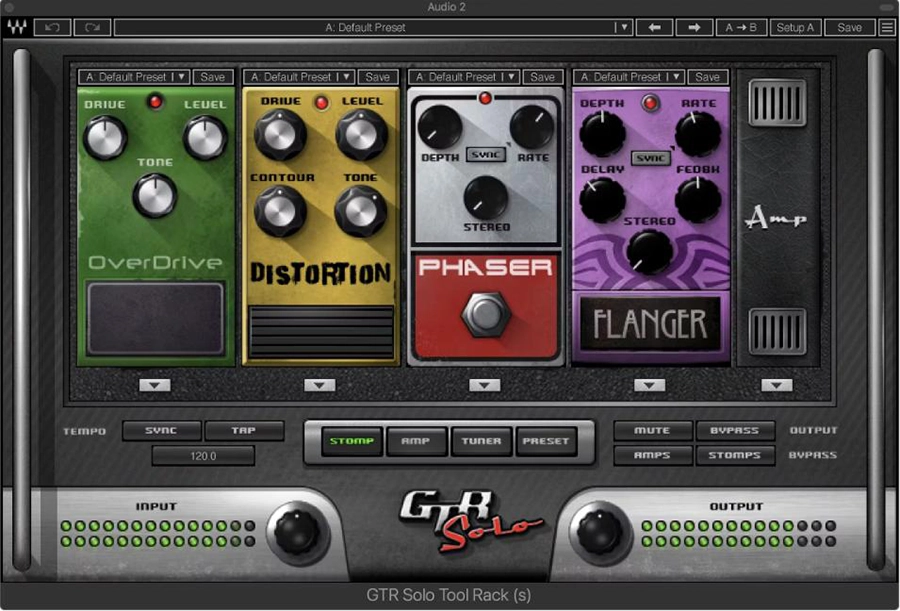Image resolution: width=900 pixels, height=611 pixels.
Task: Click the Flanger Delay knob
Action: (602, 200)
